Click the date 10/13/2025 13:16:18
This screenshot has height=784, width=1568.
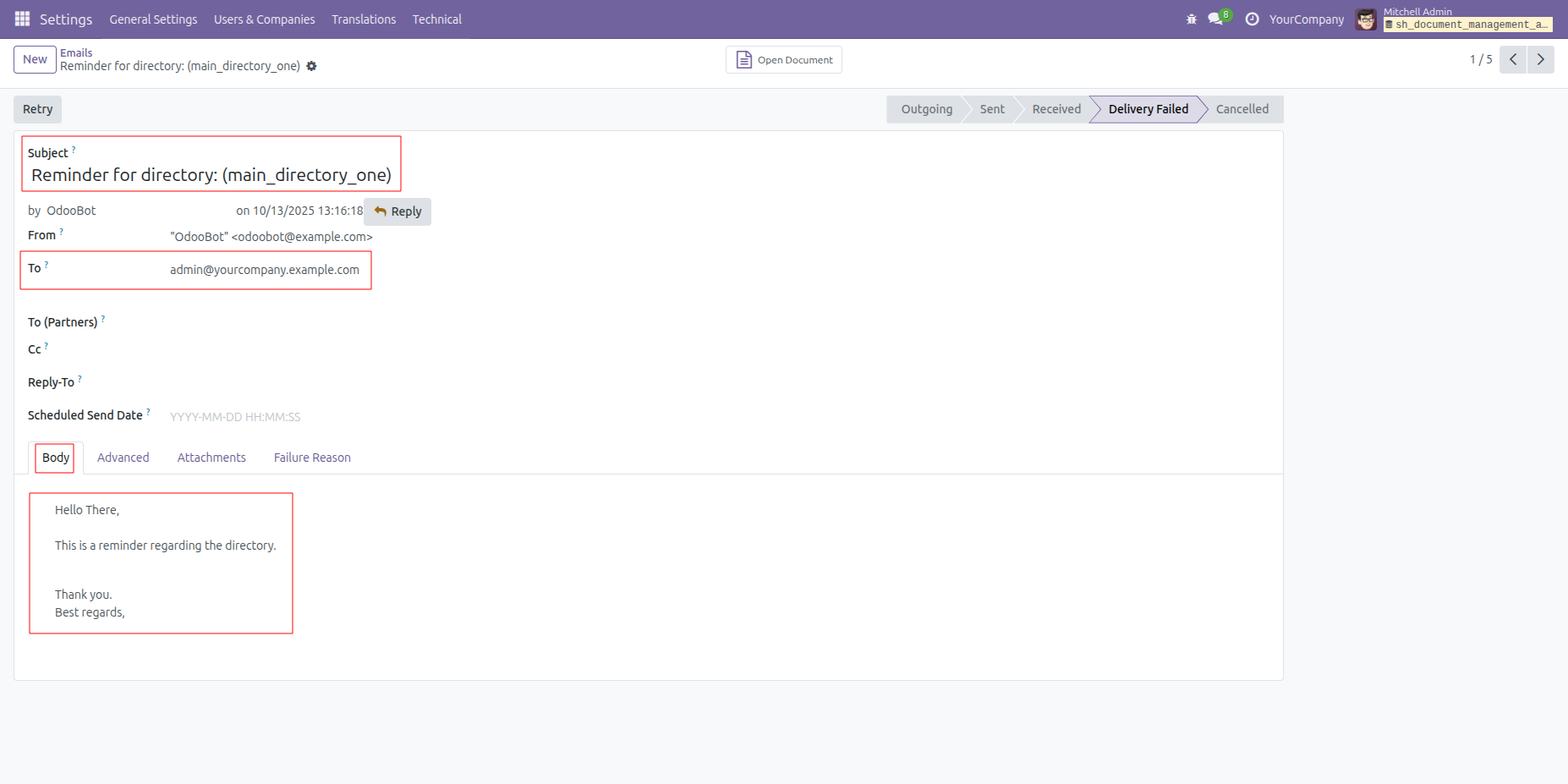(308, 211)
